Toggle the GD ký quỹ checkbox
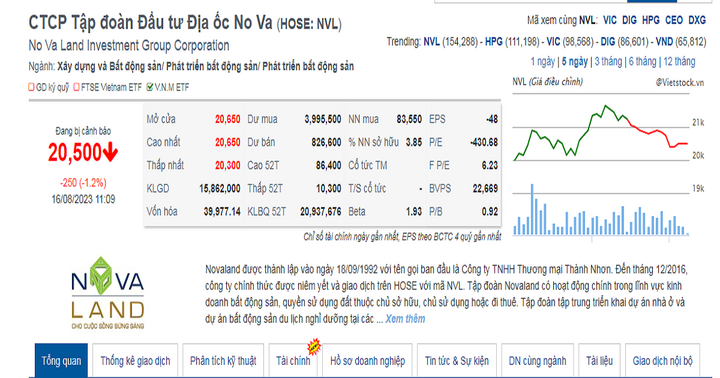The height and width of the screenshot is (378, 720). coord(31,87)
